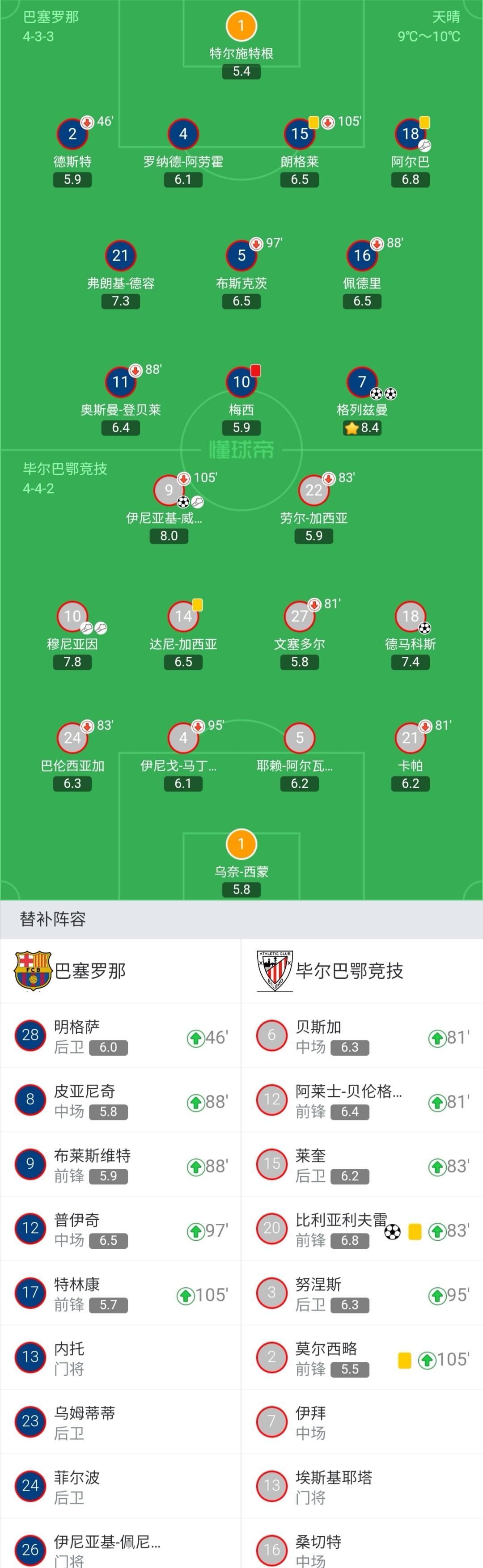The image size is (483, 1568).
Task: Tap the Barcelona club crest logo
Action: pos(32,971)
